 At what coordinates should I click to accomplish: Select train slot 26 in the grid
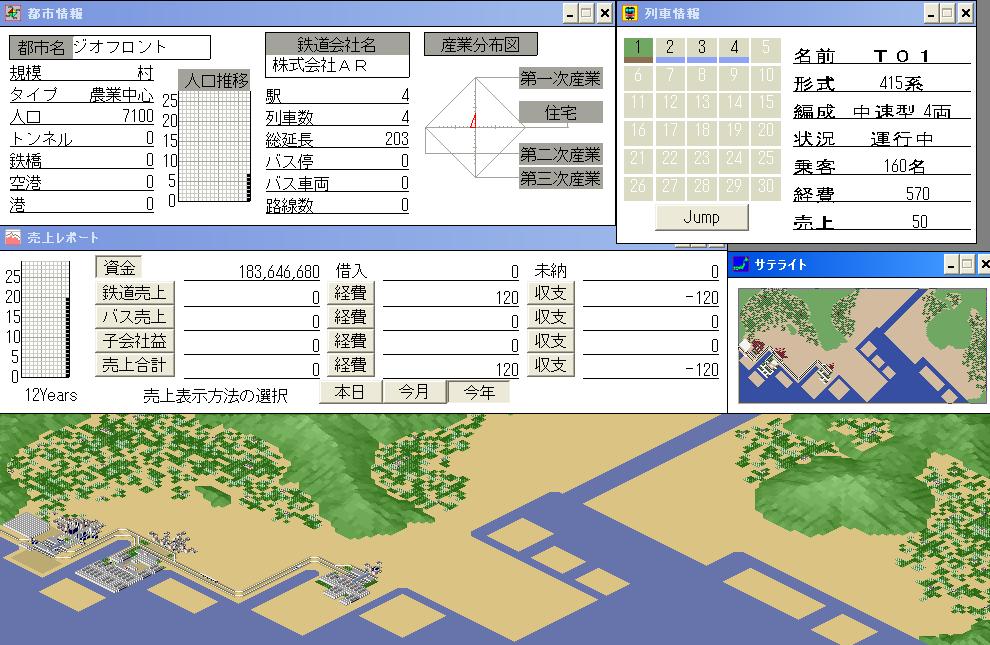pos(638,187)
